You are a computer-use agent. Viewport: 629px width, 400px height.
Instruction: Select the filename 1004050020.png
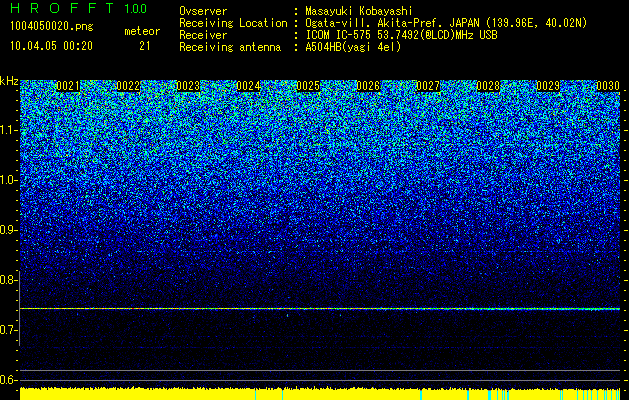[x=52, y=27]
